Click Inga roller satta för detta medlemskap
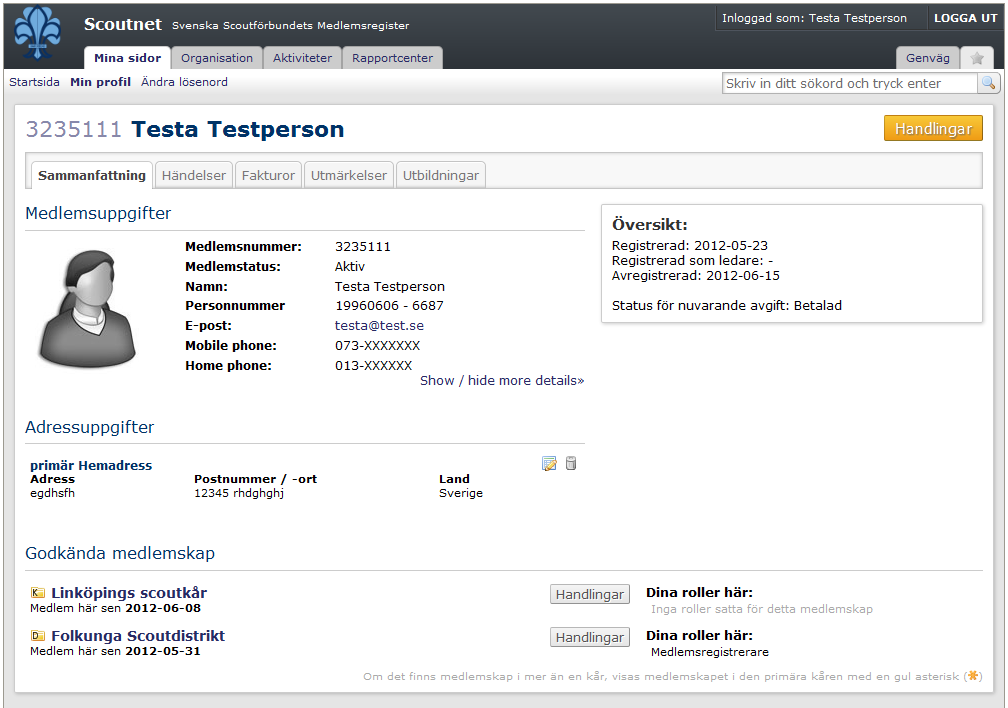This screenshot has height=708, width=1008. (x=762, y=609)
